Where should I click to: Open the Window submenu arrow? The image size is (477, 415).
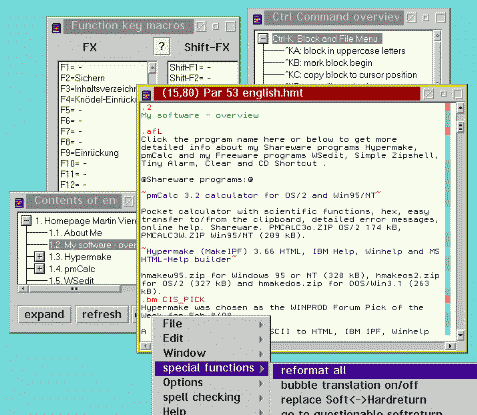261,354
